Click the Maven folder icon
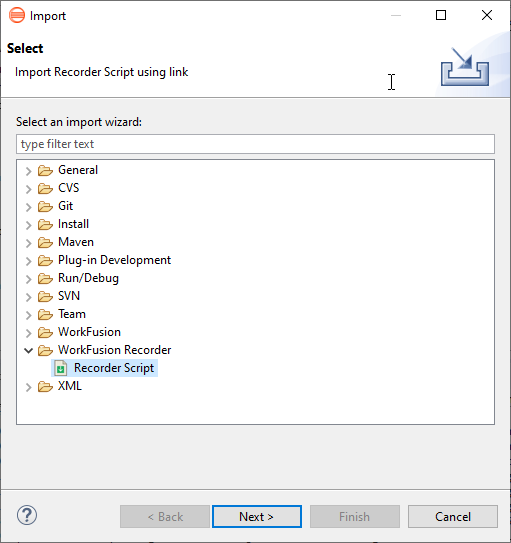 45,242
